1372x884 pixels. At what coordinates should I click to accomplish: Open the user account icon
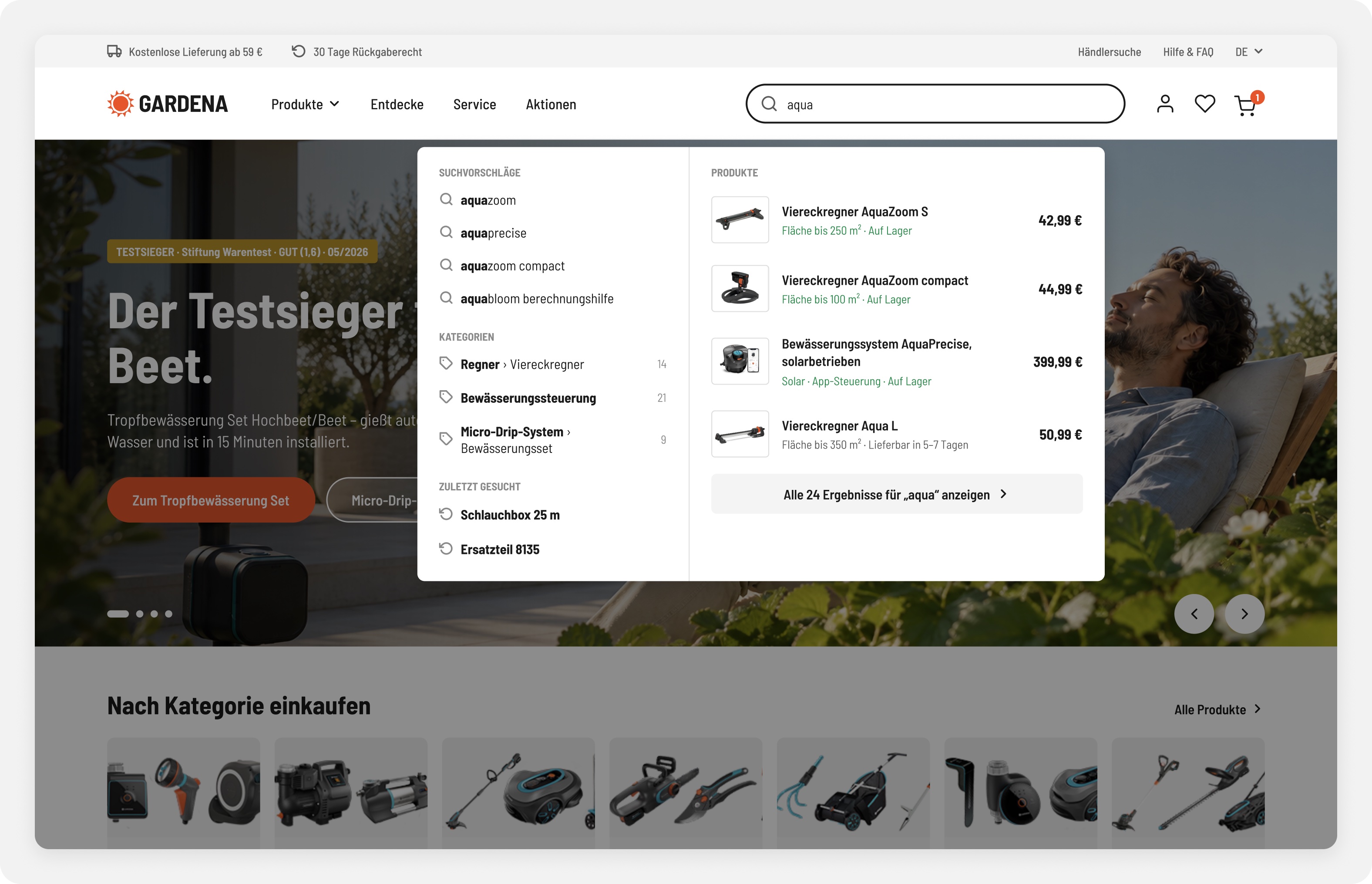coord(1165,104)
